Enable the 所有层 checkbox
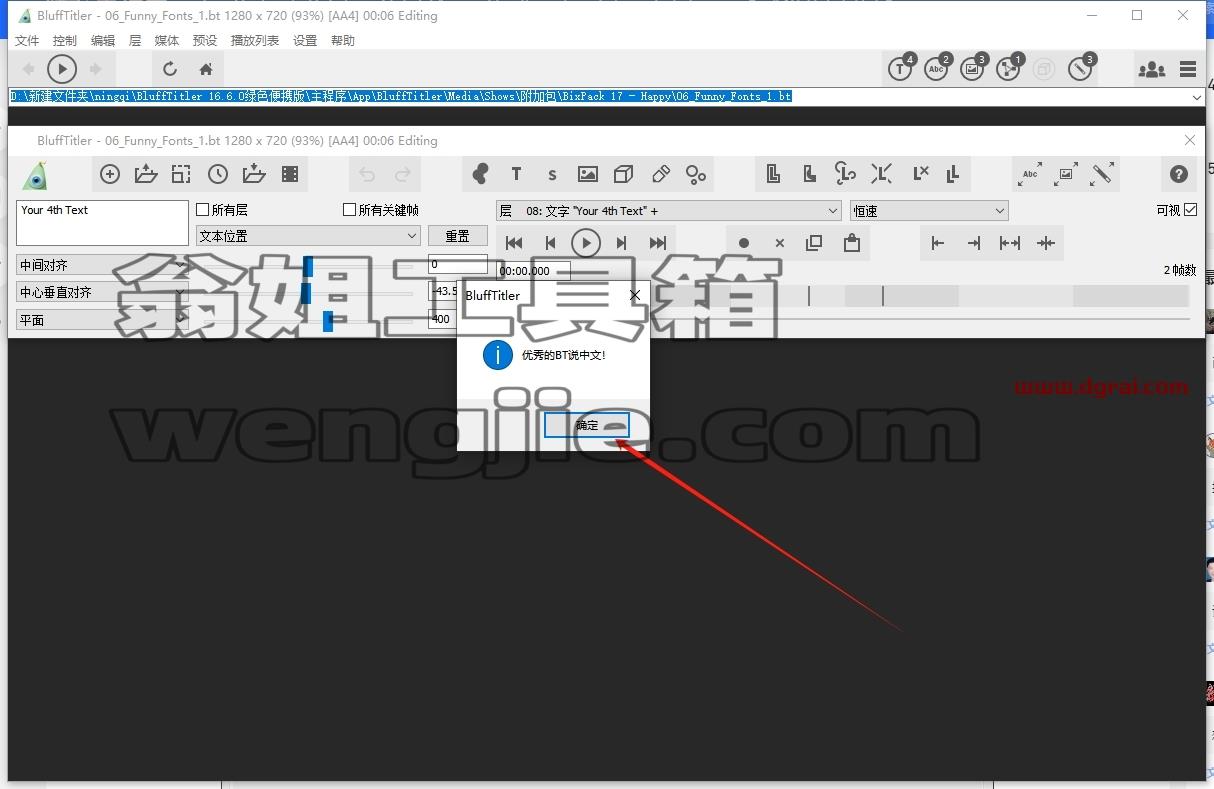1214x789 pixels. tap(203, 210)
